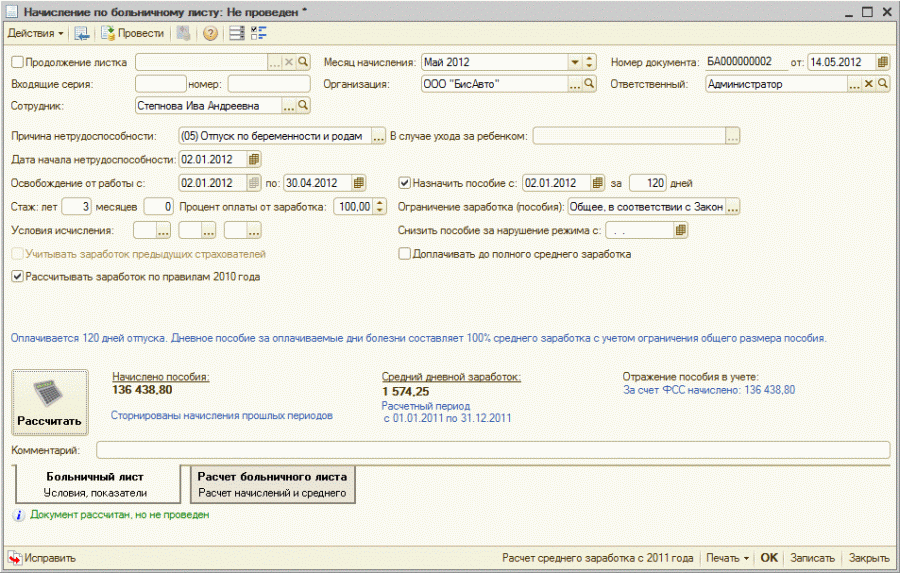
Task: Open the Печать dropdown in bottom bar
Action: (726, 558)
